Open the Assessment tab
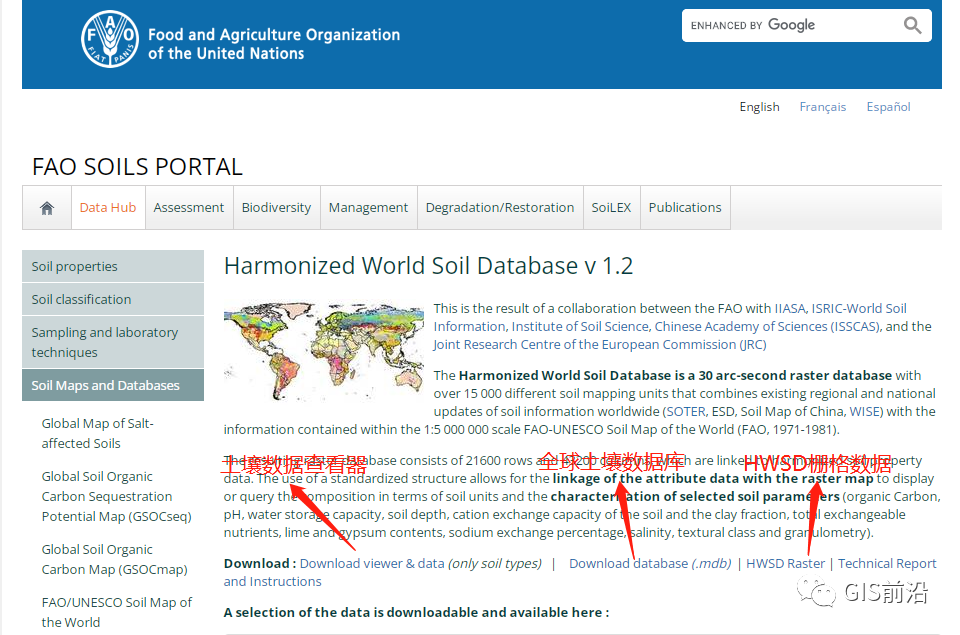The height and width of the screenshot is (635, 960). coord(189,208)
